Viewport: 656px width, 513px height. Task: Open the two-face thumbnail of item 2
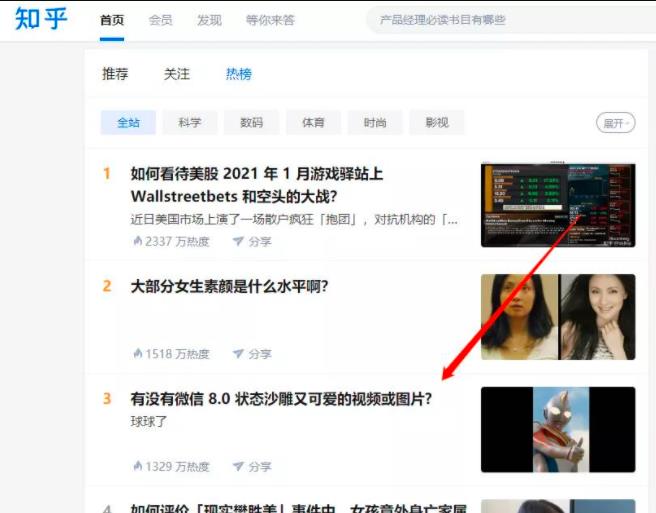(558, 317)
